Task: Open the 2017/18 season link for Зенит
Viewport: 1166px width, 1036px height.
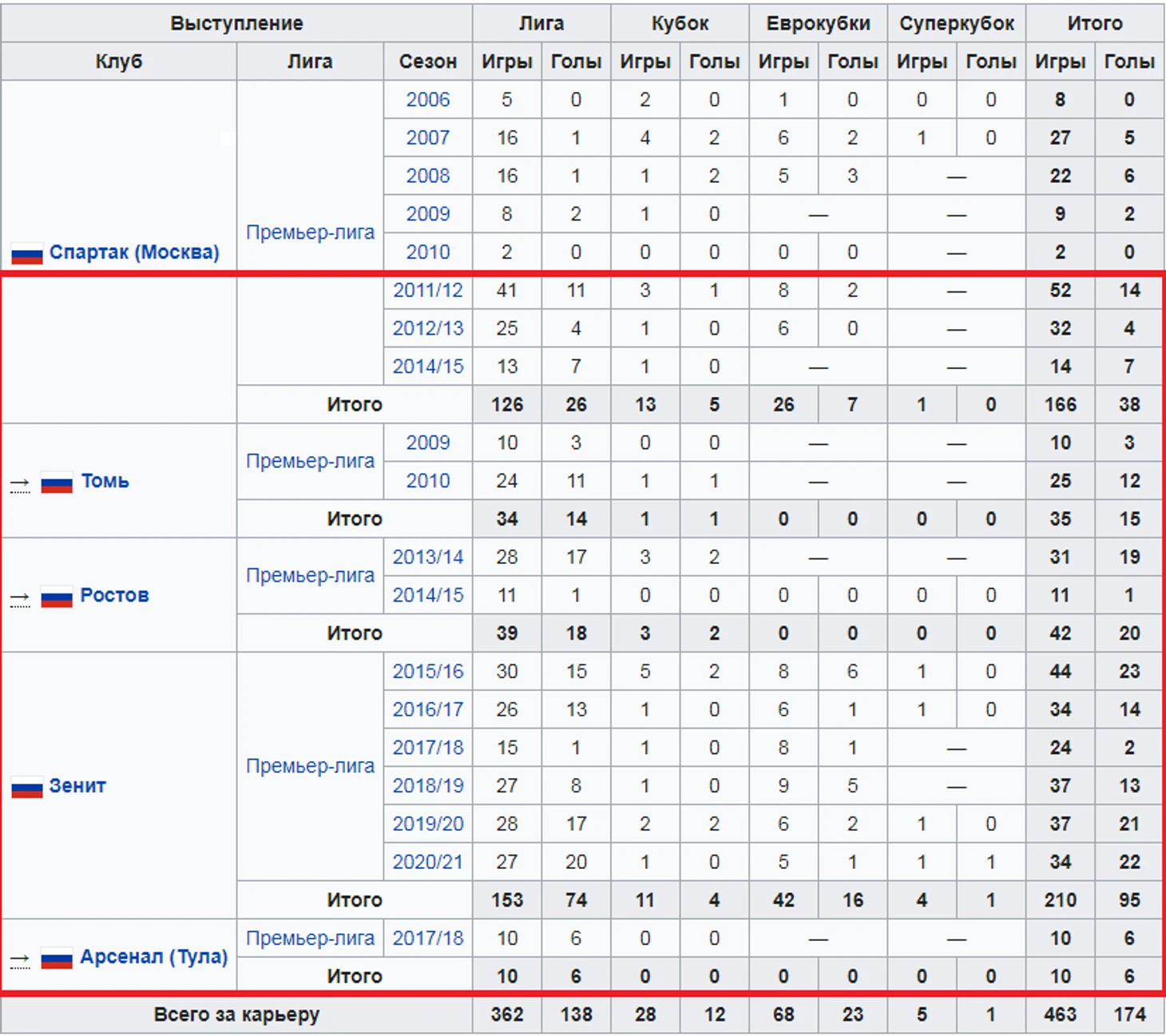Action: 428,748
